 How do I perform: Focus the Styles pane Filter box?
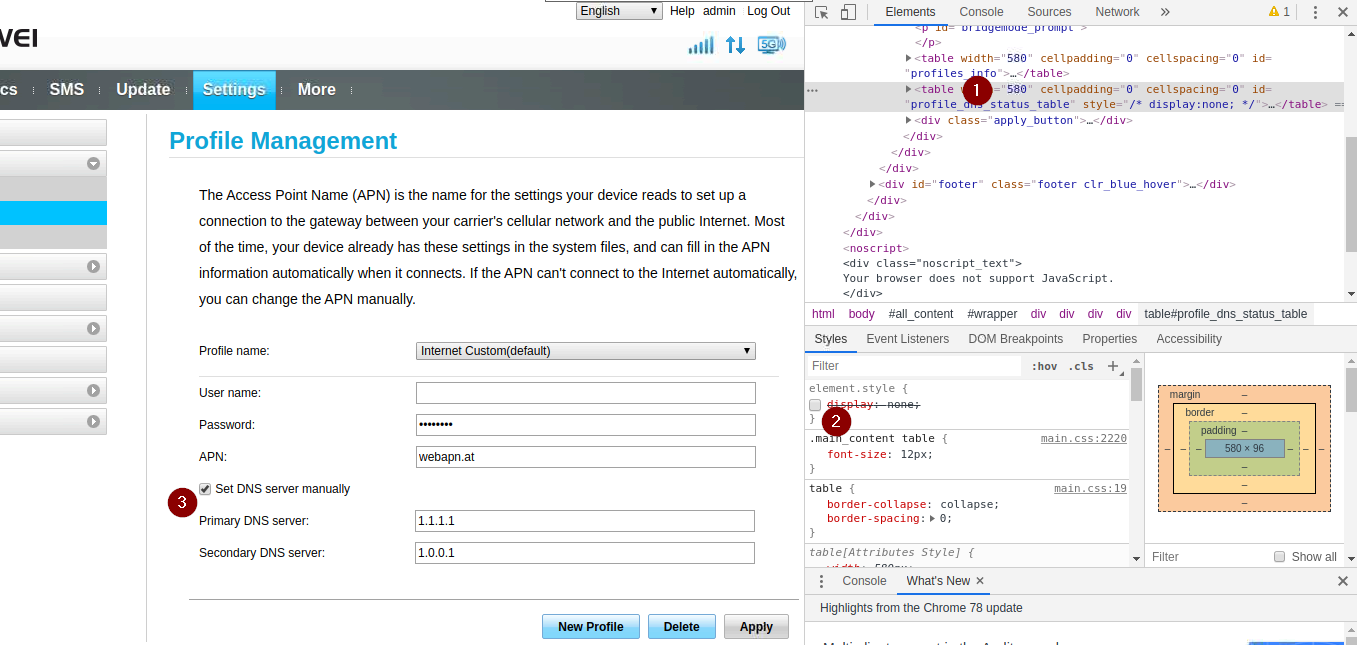click(x=914, y=366)
